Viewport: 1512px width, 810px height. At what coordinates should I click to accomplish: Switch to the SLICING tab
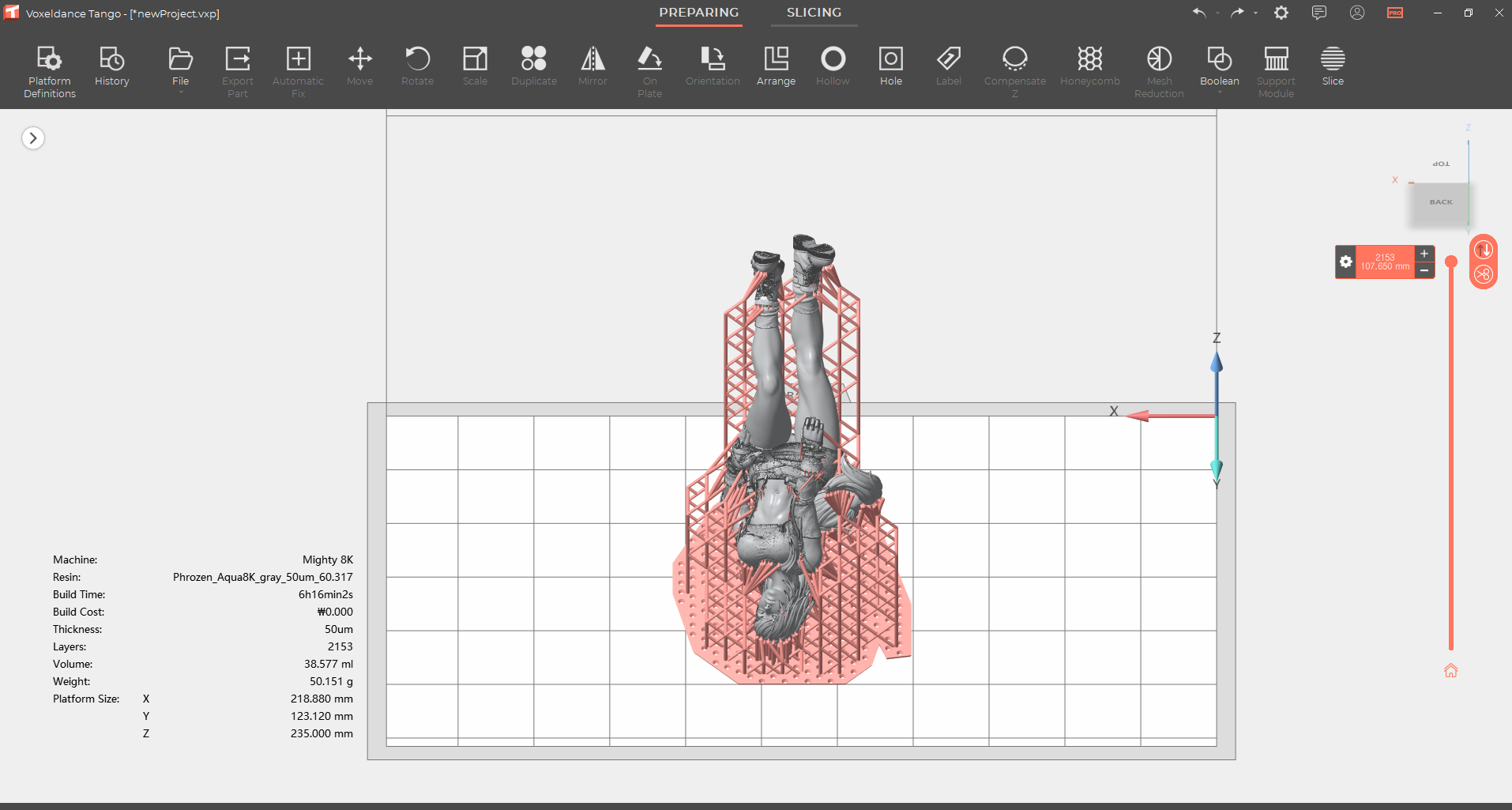[813, 13]
